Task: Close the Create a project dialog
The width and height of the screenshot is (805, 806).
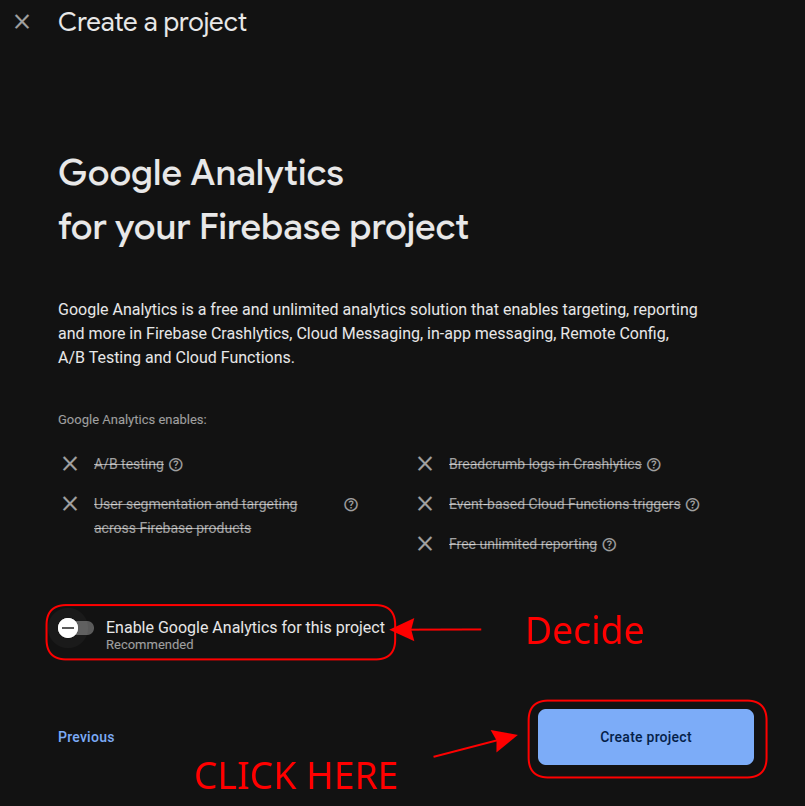Action: tap(22, 22)
